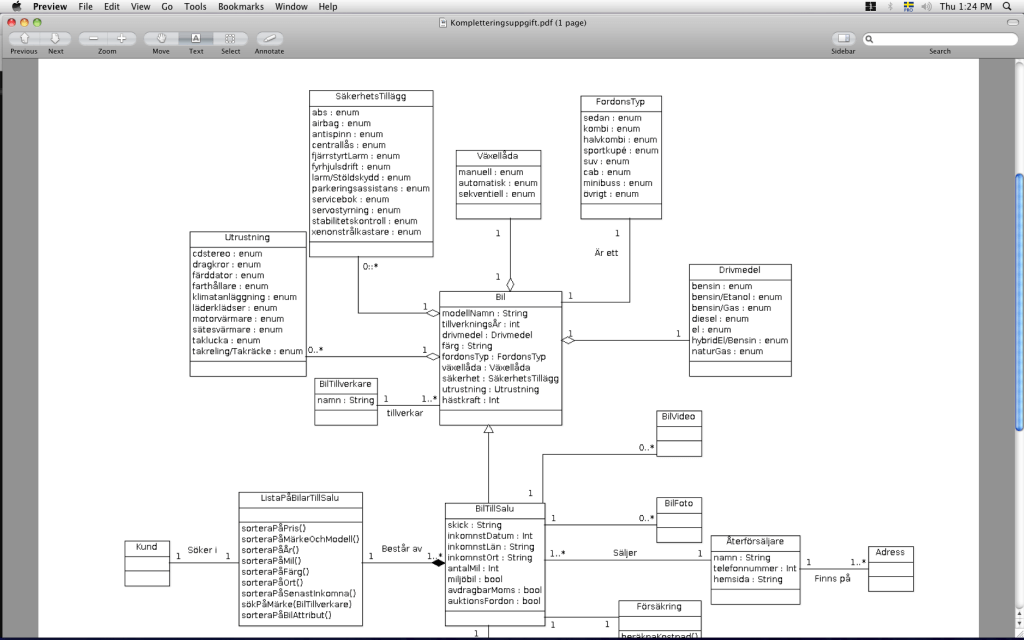Click the Spotlight magnifying glass

click(x=1007, y=6)
